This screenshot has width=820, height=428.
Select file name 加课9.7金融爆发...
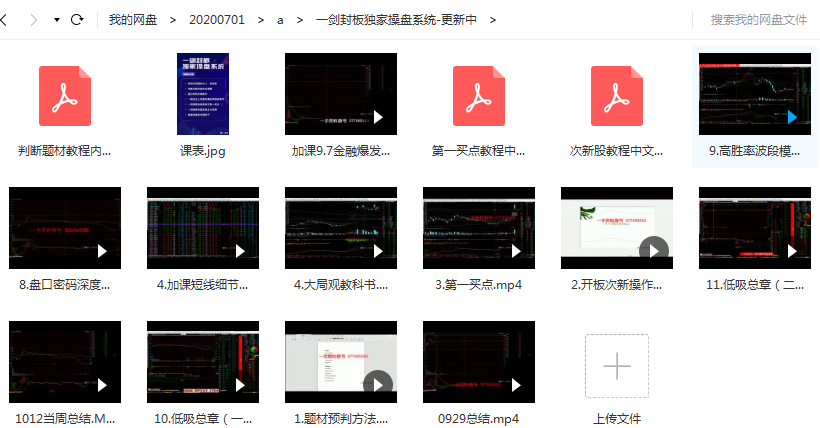(x=341, y=151)
